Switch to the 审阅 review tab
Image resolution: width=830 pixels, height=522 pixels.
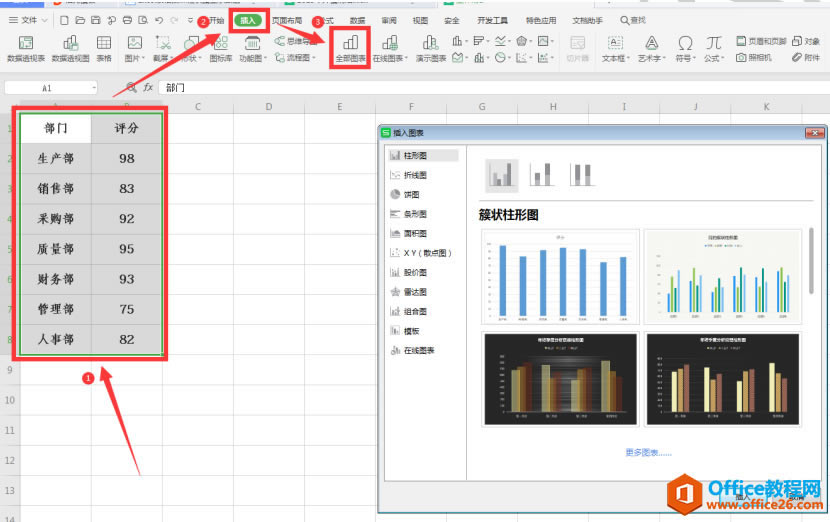coord(389,20)
